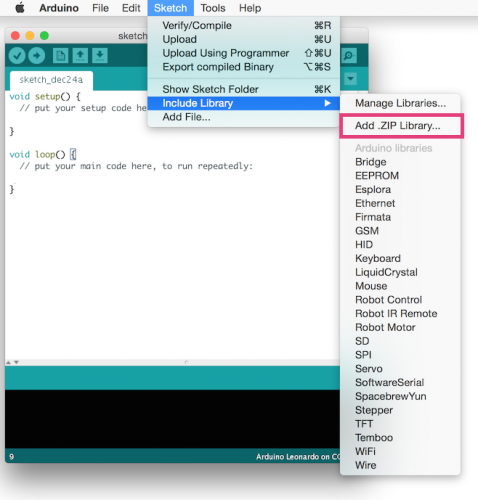Include the SpacebrewYun library
The height and width of the screenshot is (500, 478).
coord(400,396)
